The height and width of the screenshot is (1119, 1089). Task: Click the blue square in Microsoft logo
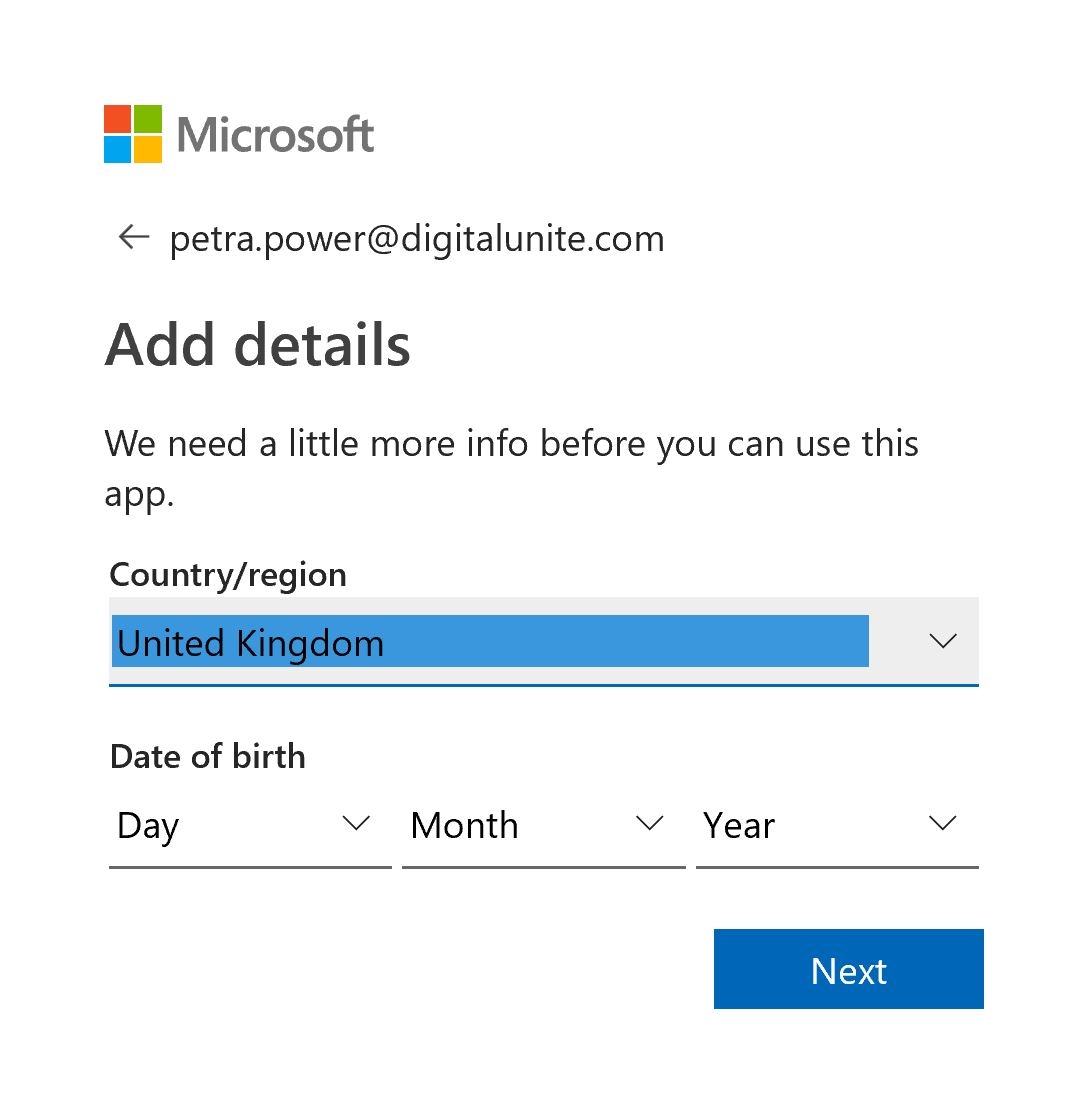tap(118, 149)
